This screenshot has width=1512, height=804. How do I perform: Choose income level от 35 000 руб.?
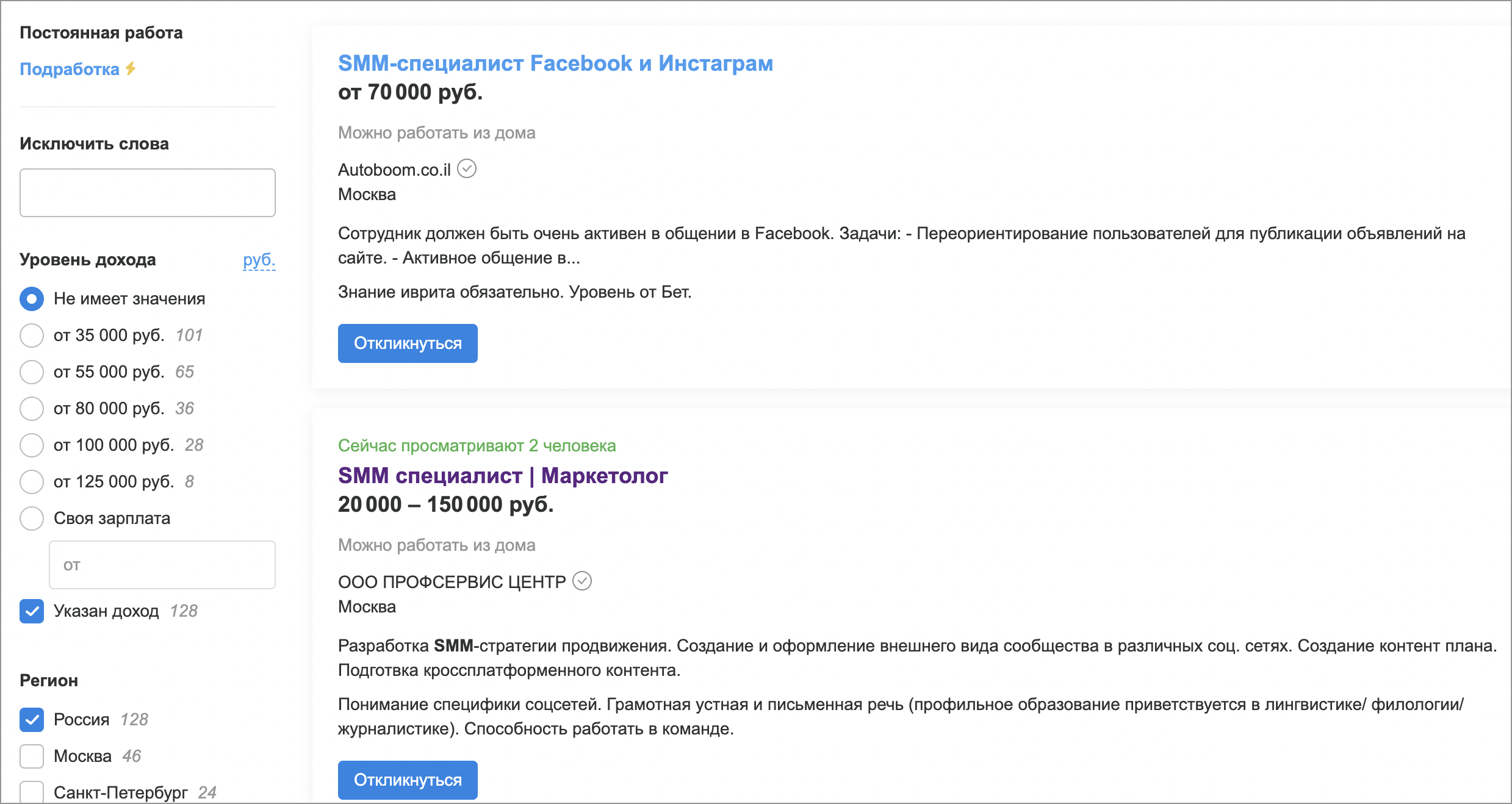pos(32,336)
